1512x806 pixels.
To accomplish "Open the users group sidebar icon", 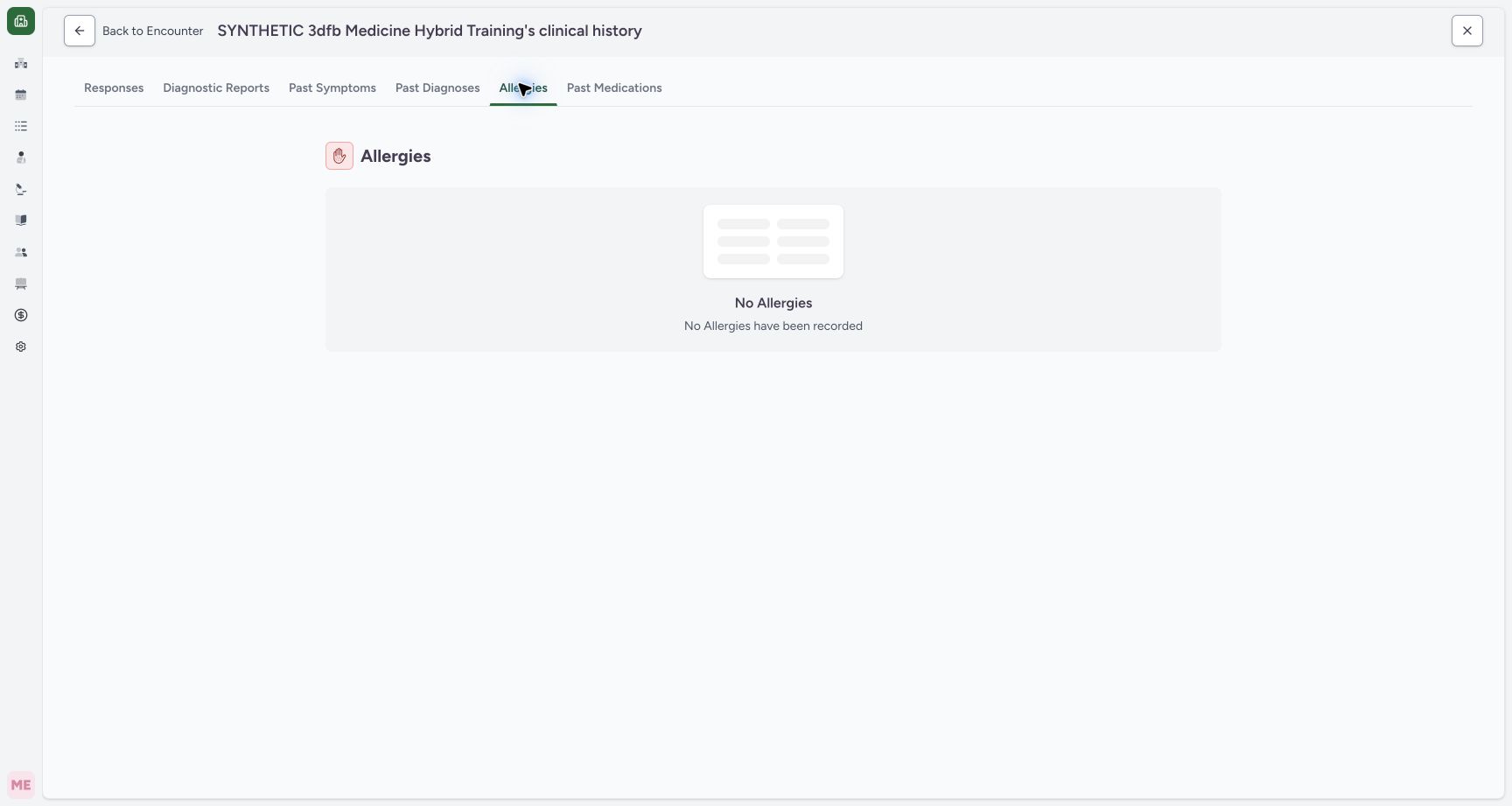I will (x=21, y=252).
